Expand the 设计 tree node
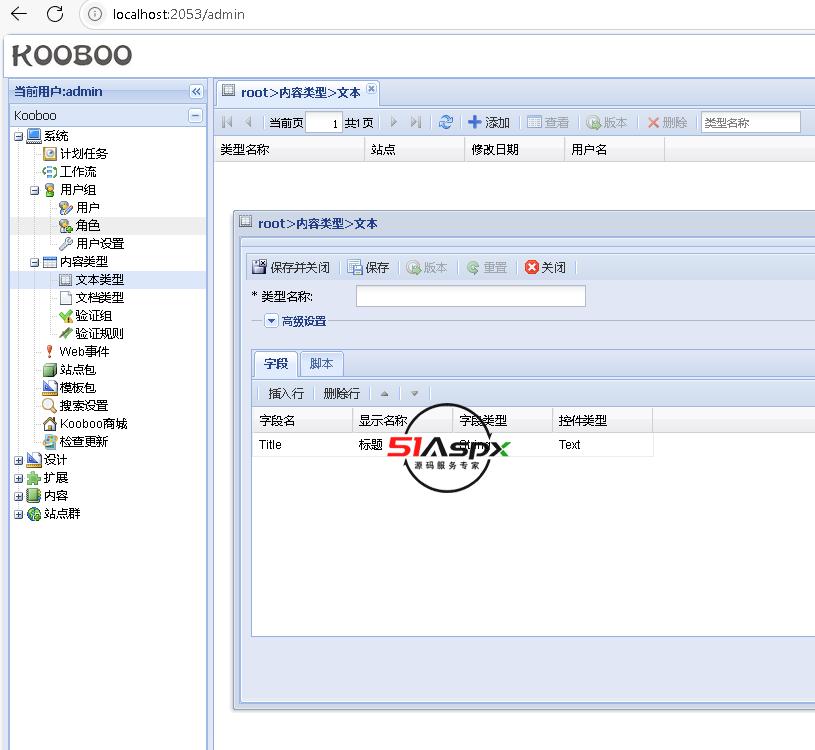Image resolution: width=815 pixels, height=750 pixels. (x=19, y=460)
